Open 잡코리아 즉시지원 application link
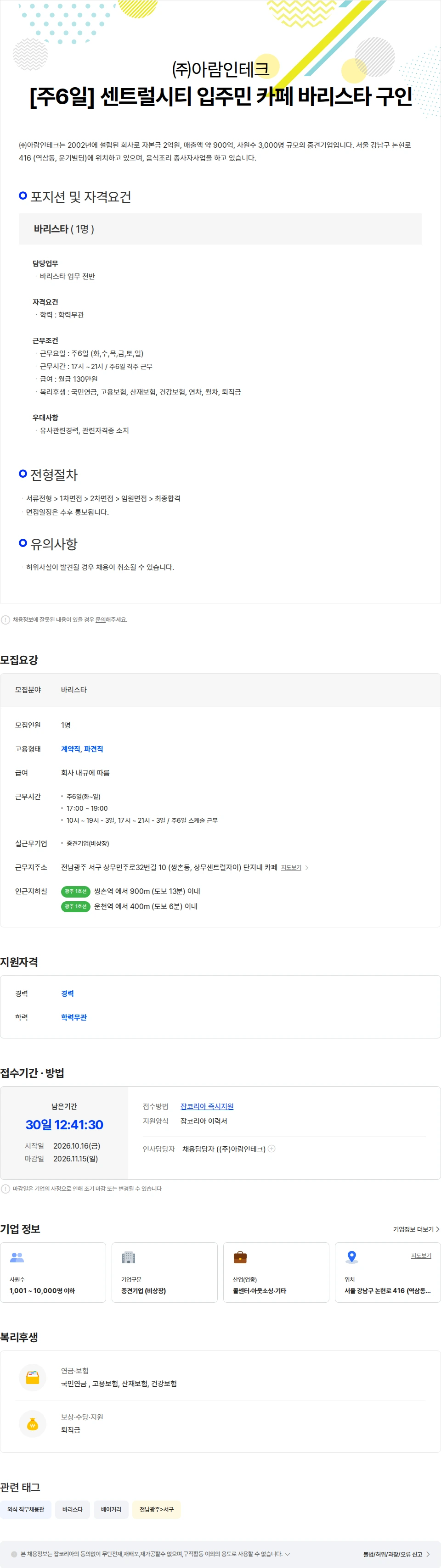 pos(207,1107)
